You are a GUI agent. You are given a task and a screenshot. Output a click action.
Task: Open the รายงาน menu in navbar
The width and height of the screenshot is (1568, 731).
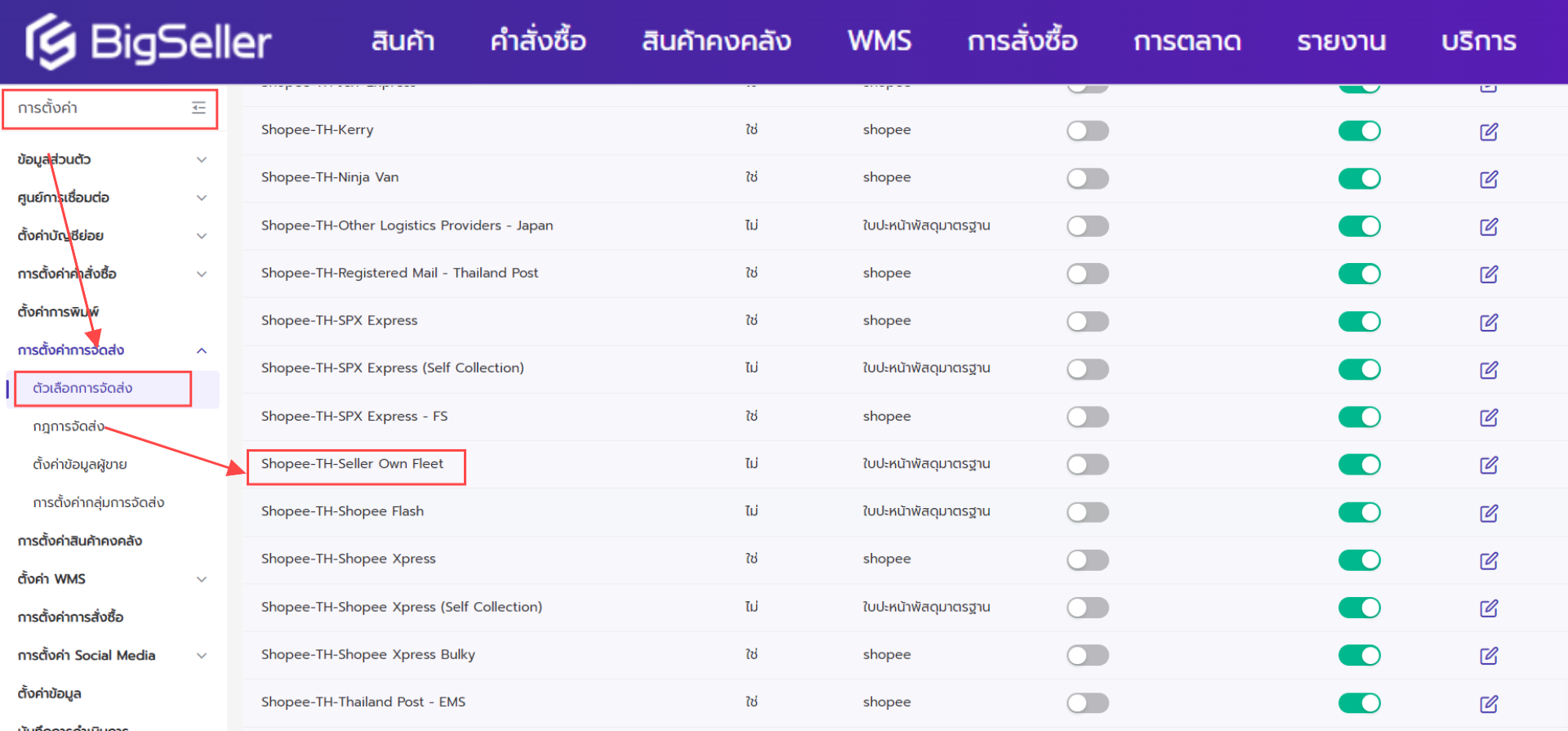click(1341, 41)
